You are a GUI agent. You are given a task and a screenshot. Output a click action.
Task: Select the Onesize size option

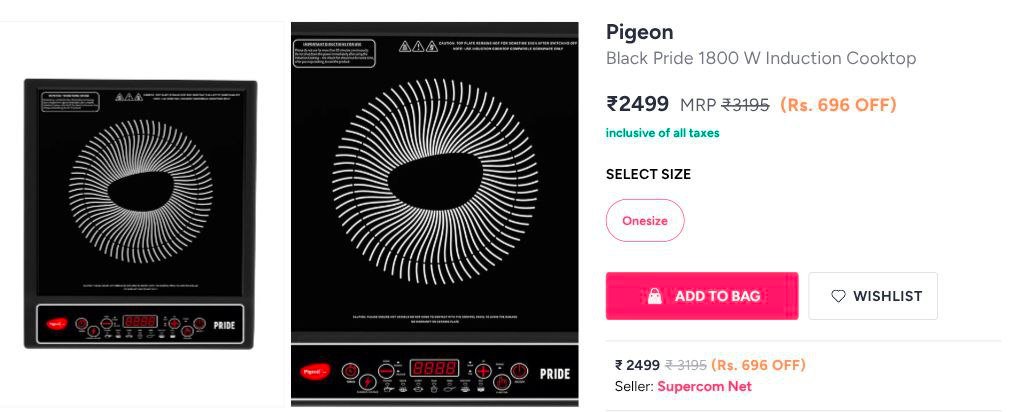coord(645,221)
